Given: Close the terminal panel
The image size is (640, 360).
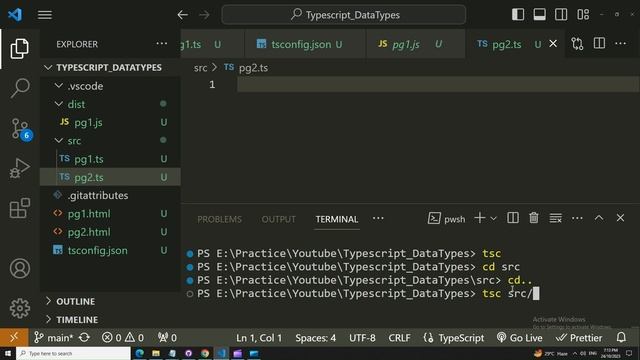Looking at the screenshot, I should [x=620, y=218].
